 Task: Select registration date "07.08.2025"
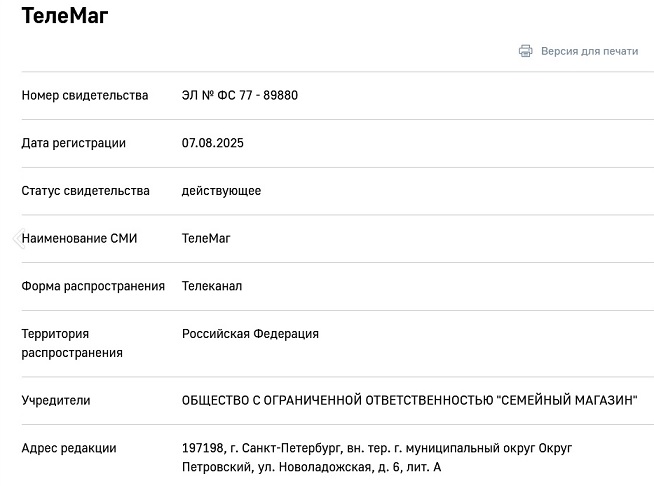pos(213,143)
